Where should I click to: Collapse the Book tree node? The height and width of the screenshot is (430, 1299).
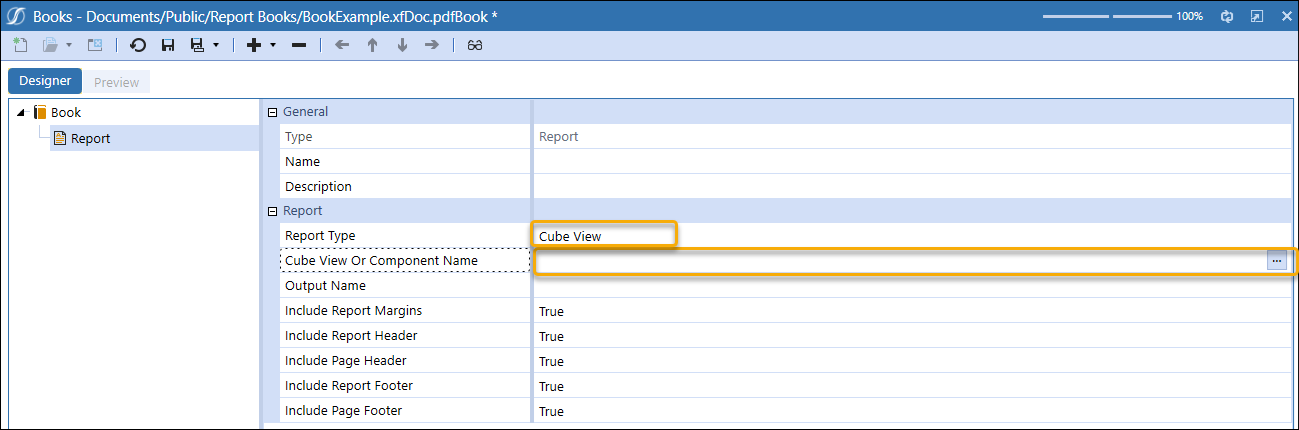pos(22,112)
